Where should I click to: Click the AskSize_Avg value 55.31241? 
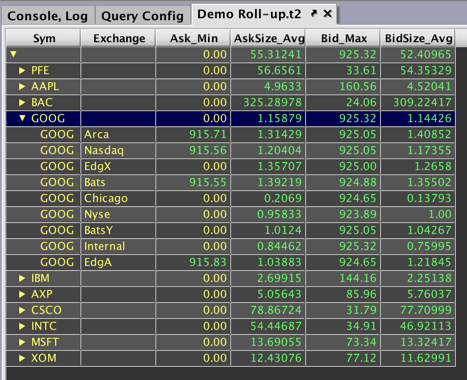tap(276, 54)
